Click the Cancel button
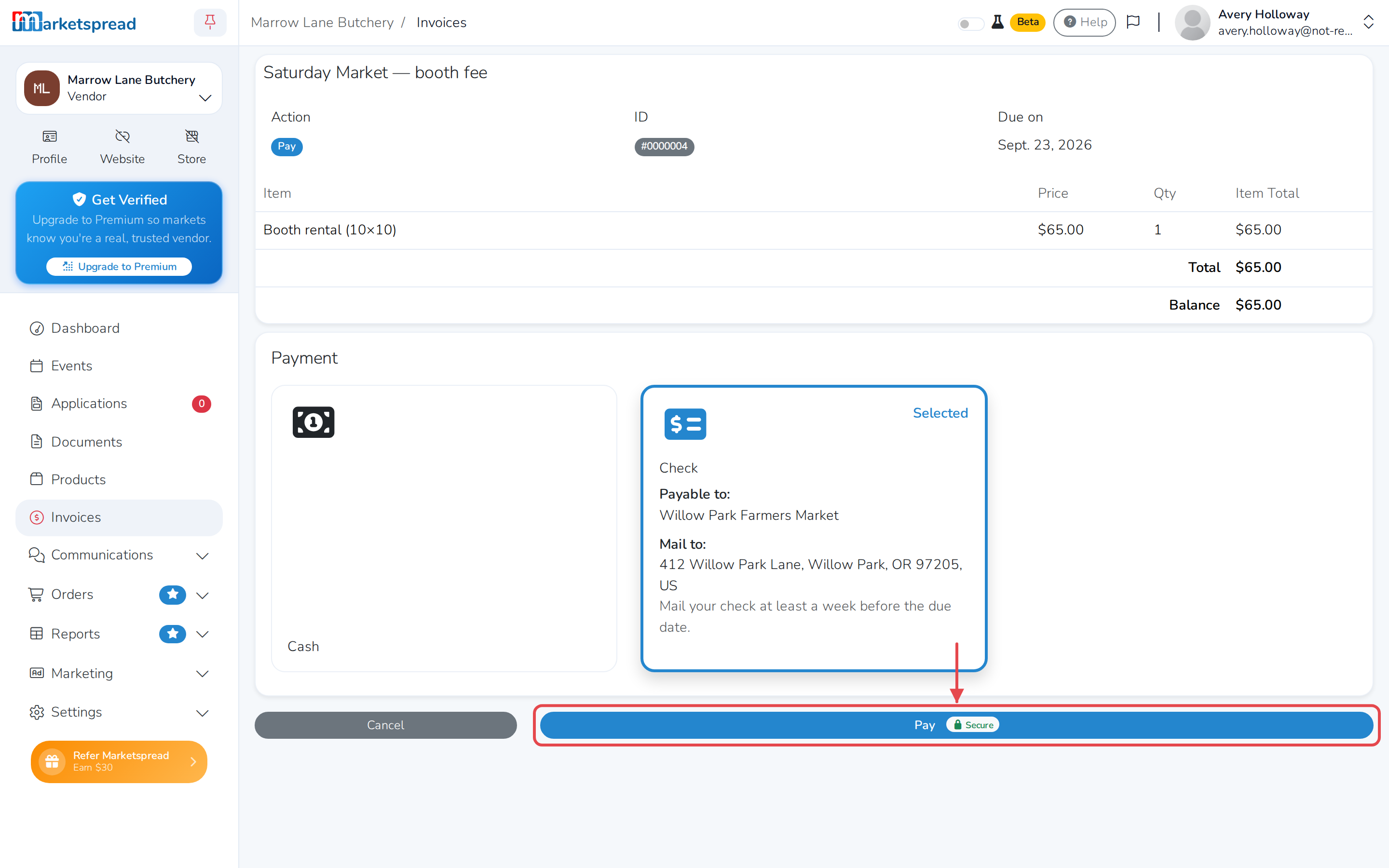1389x868 pixels. tap(386, 724)
